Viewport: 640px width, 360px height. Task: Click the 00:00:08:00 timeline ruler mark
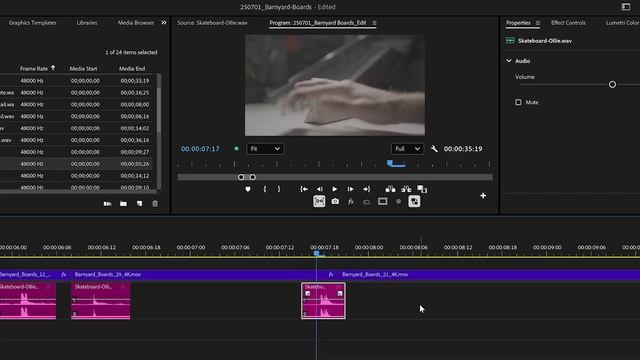(x=369, y=247)
